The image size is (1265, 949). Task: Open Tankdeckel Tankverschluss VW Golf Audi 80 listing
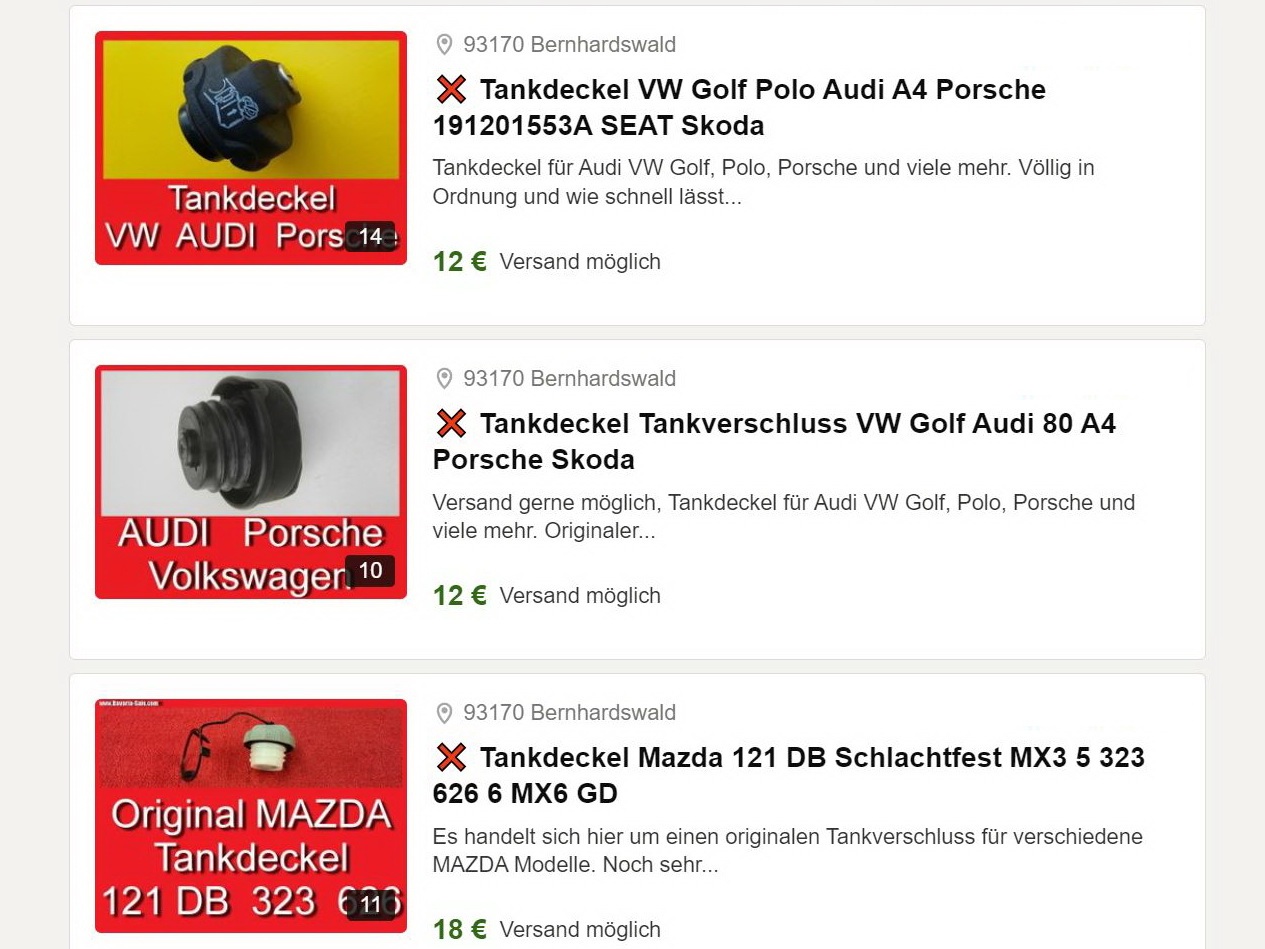pos(774,441)
